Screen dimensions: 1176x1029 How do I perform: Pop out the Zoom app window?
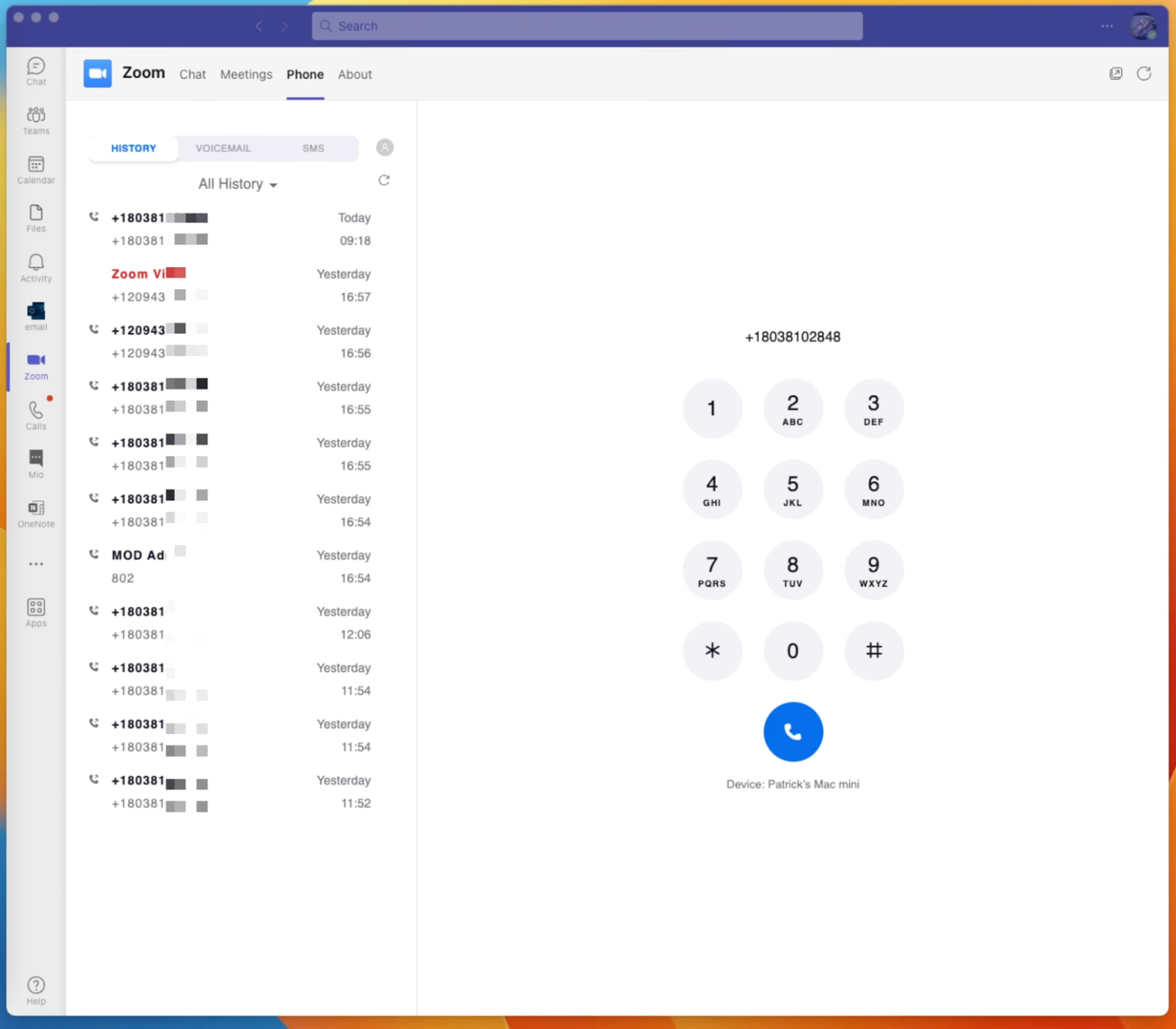1115,74
